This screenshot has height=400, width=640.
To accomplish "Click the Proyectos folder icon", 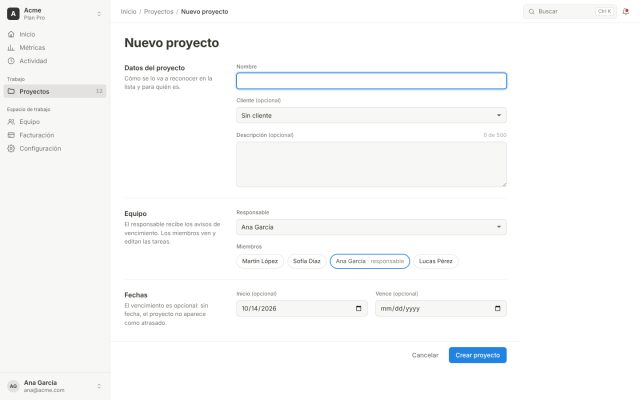I will click(x=11, y=91).
